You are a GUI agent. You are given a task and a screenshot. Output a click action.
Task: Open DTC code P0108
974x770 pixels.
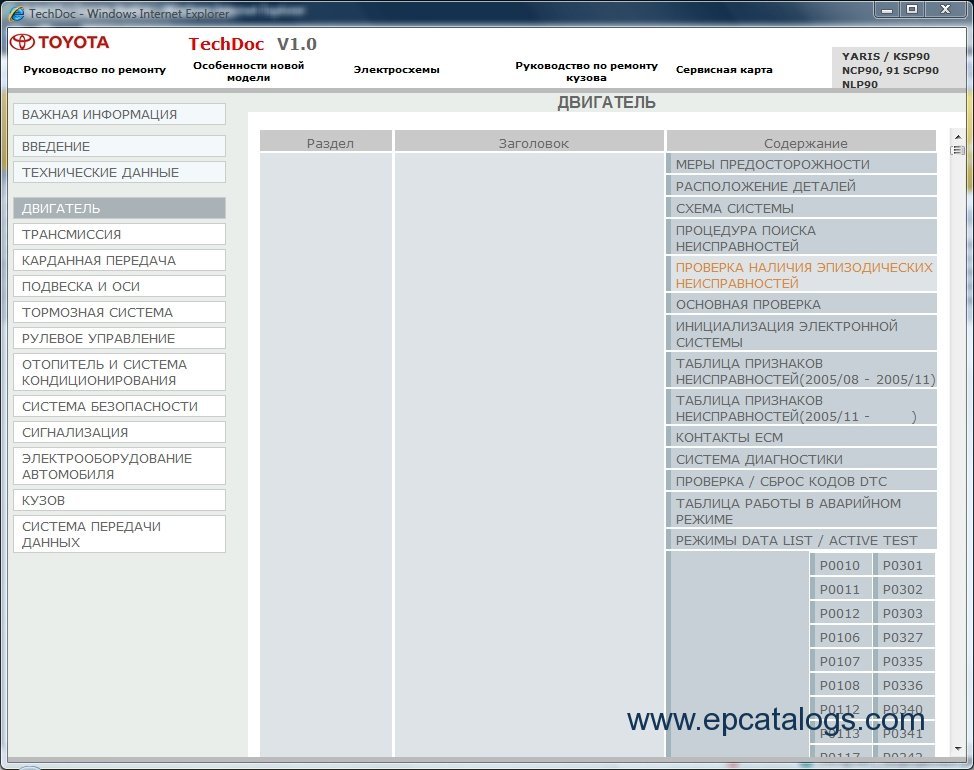click(x=839, y=686)
